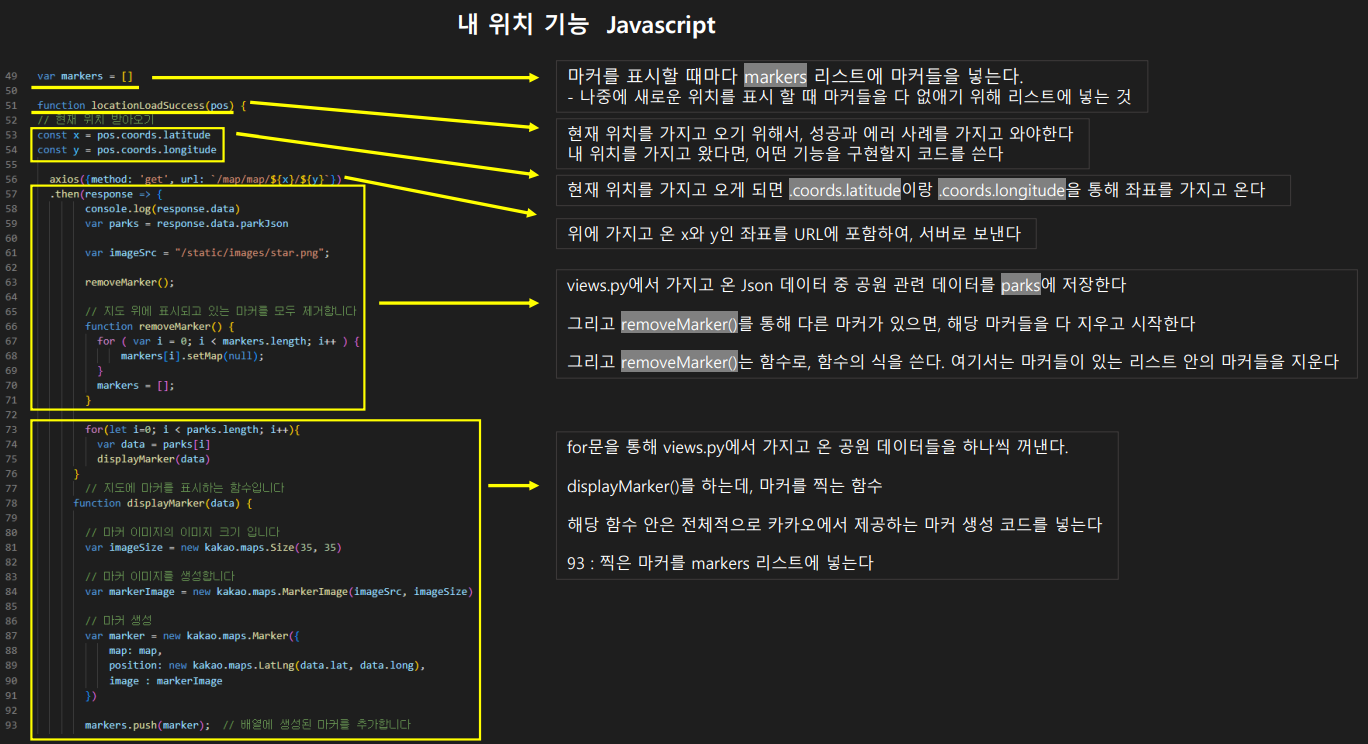Image resolution: width=1368 pixels, height=744 pixels.
Task: Click note "for문을 통해 views.py에서 가지고 온..."
Action: (x=817, y=447)
